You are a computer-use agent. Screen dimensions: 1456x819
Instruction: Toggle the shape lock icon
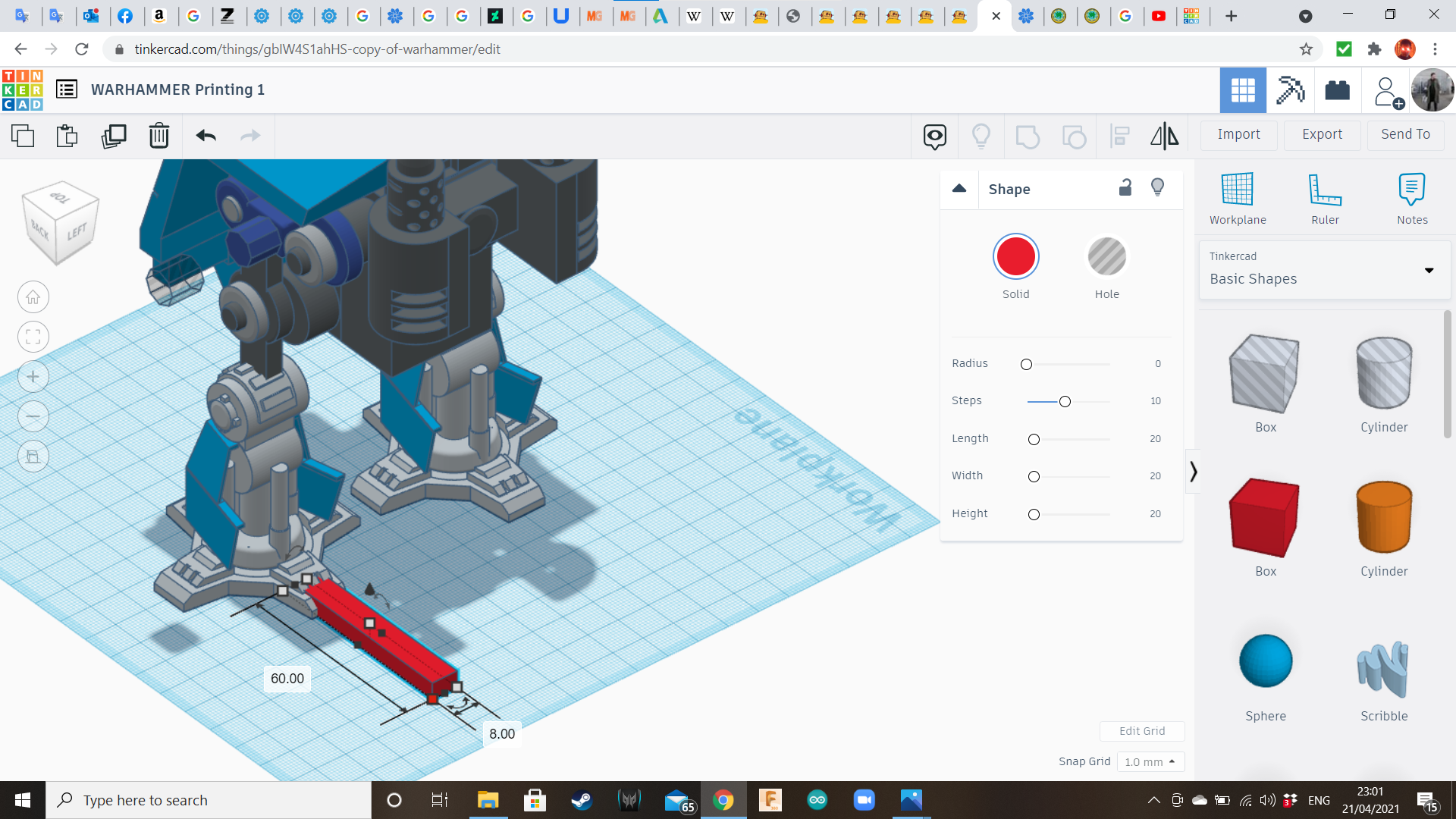coord(1125,188)
